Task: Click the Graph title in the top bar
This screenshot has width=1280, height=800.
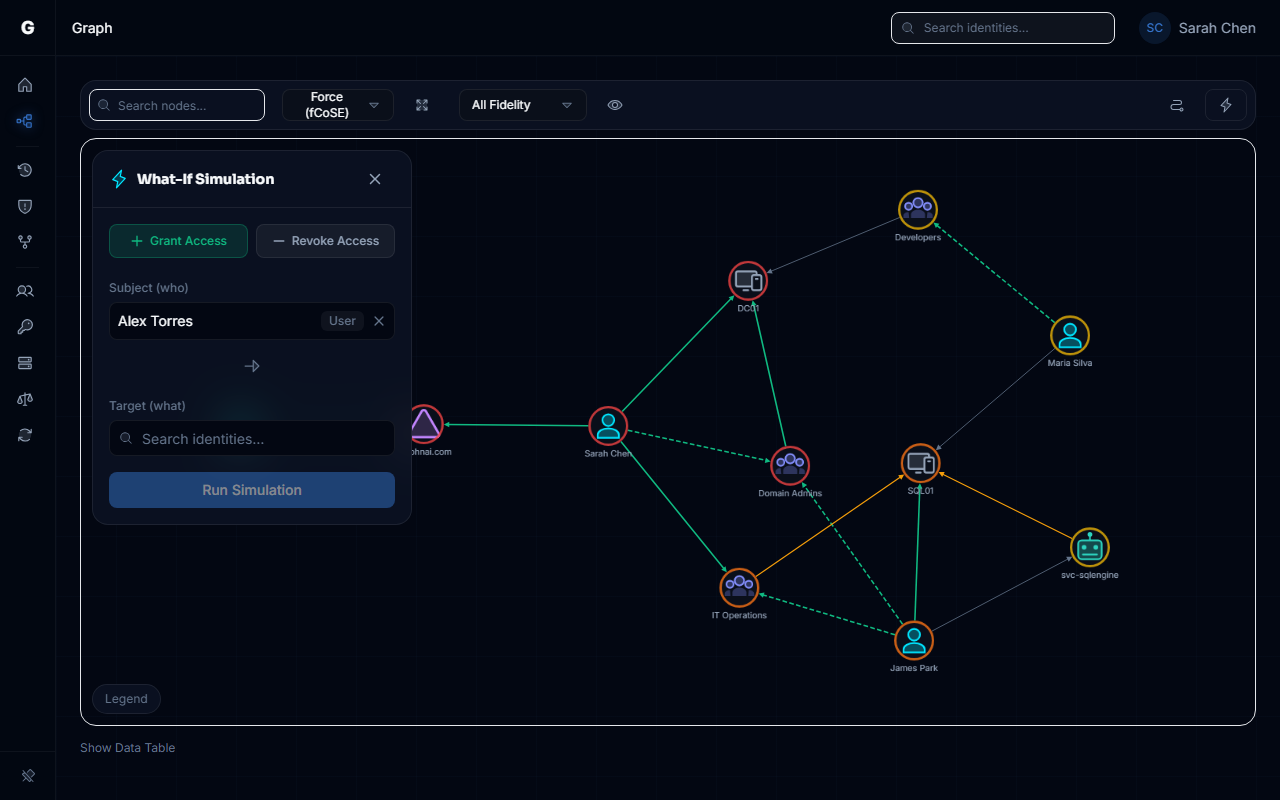Action: [x=91, y=28]
